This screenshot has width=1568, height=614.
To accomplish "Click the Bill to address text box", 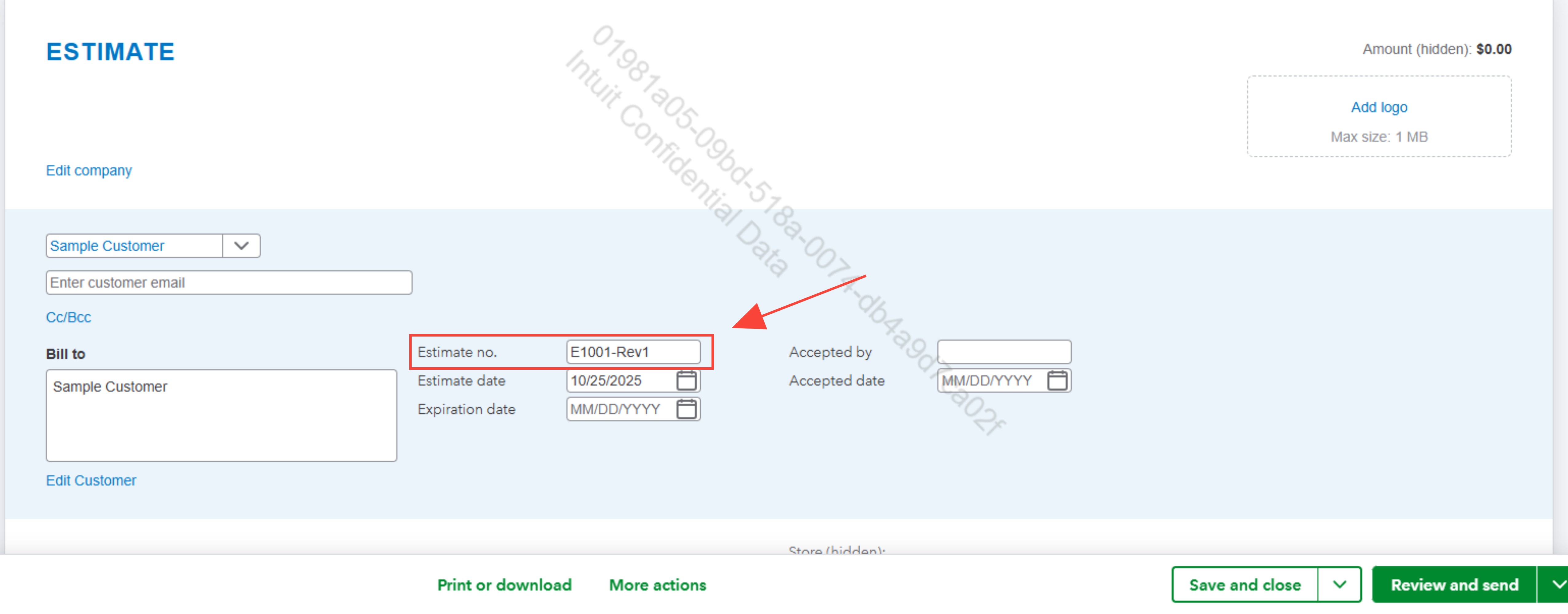I will (221, 415).
